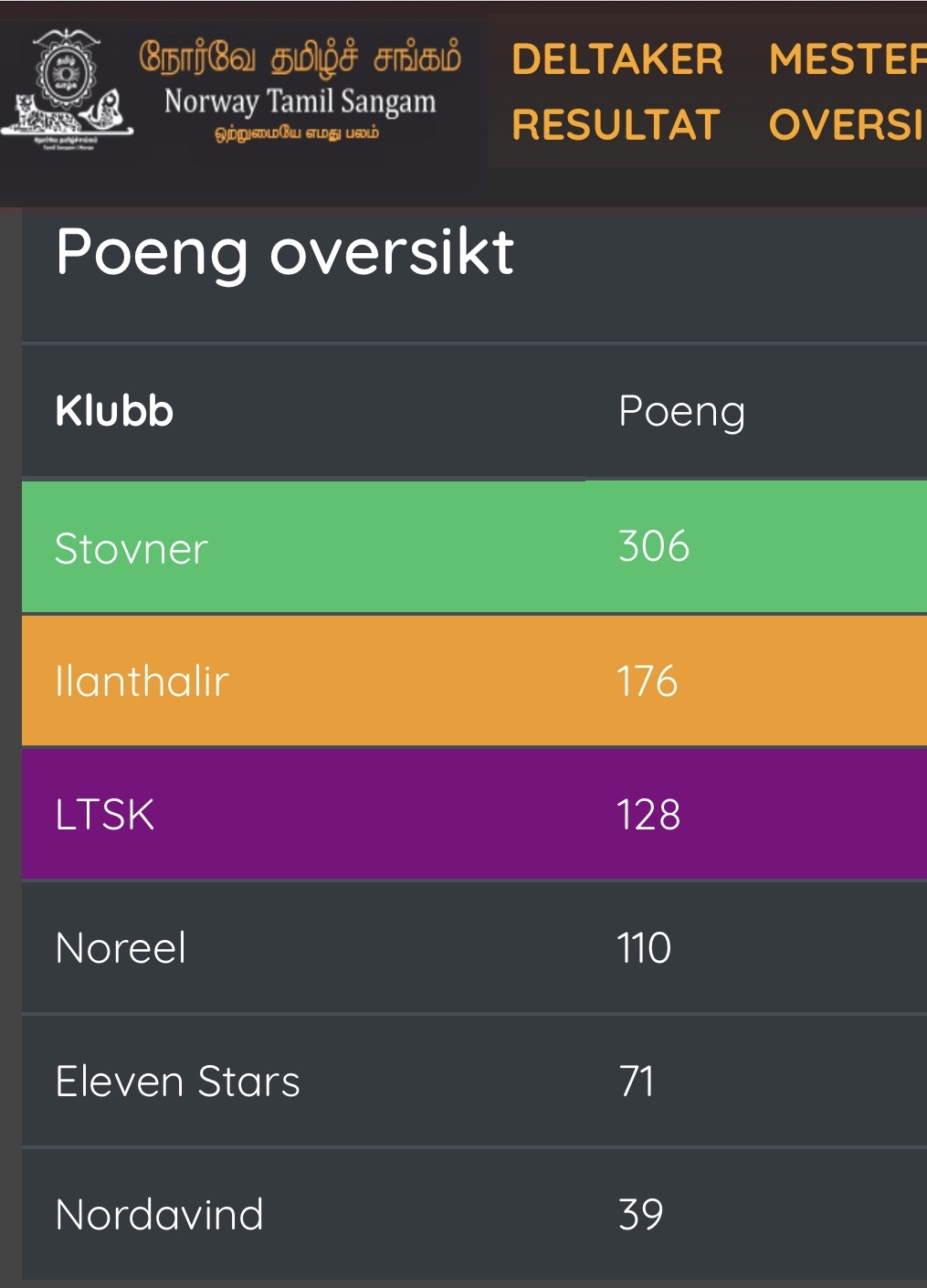Click the Norway Tamil Sangam emblem logo
The width and height of the screenshot is (927, 1288).
coord(67,90)
